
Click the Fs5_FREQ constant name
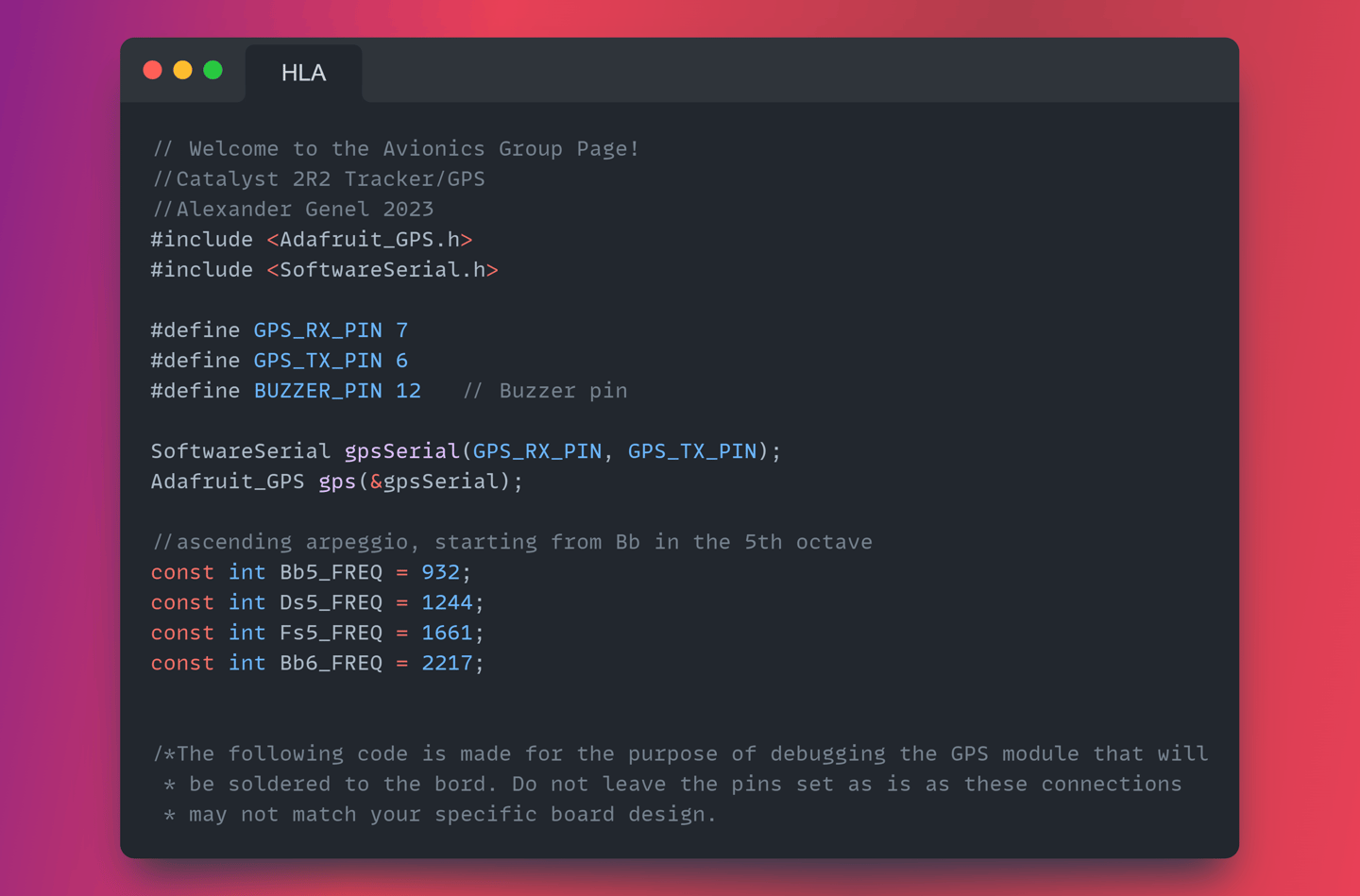pos(331,633)
